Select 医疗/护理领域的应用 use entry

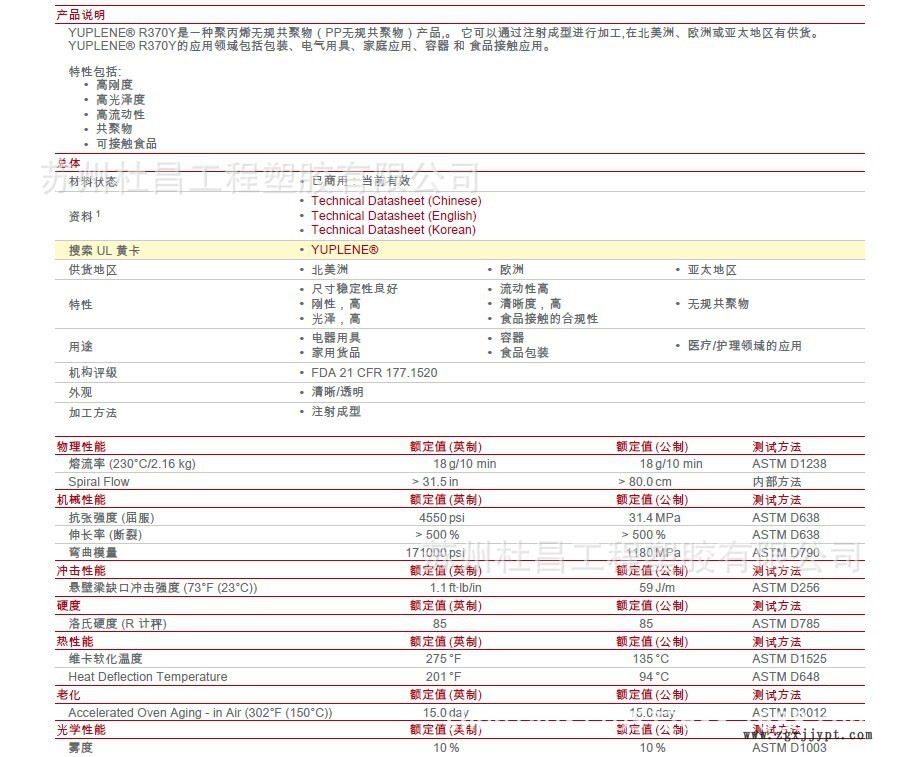point(744,345)
